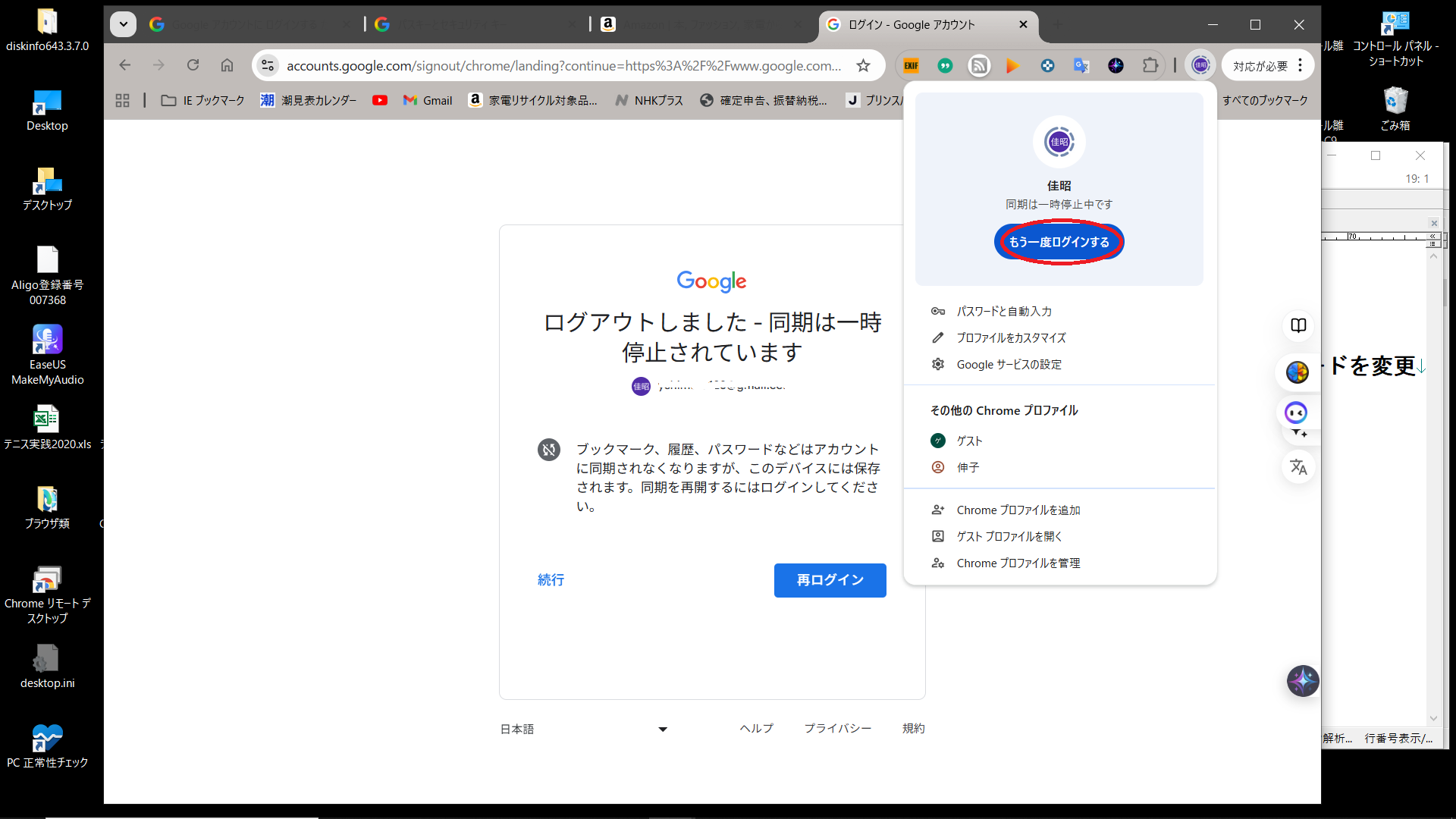1456x819 pixels.
Task: Switch to the ゲスト profile
Action: 968,441
